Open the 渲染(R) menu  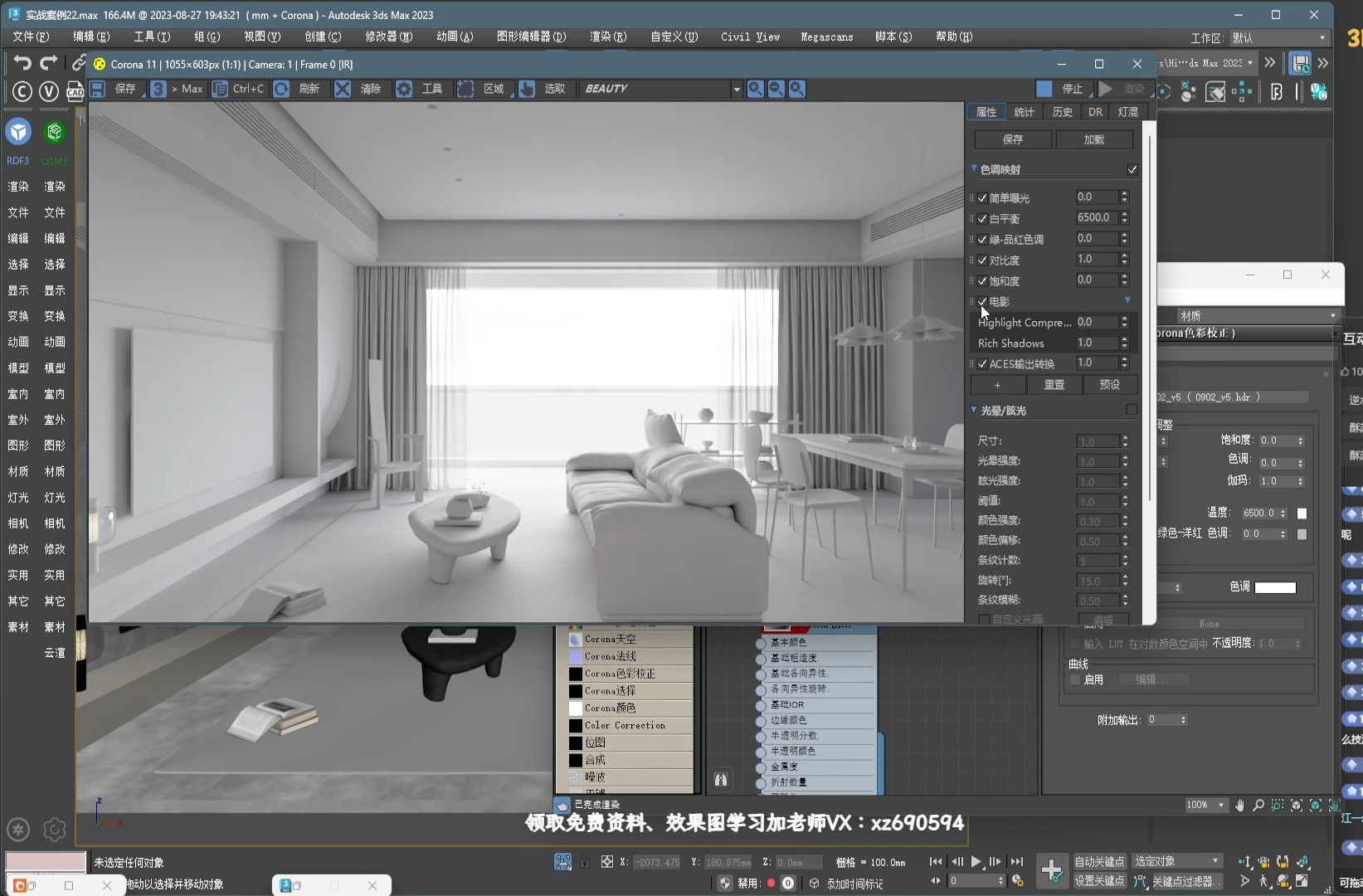coord(607,37)
